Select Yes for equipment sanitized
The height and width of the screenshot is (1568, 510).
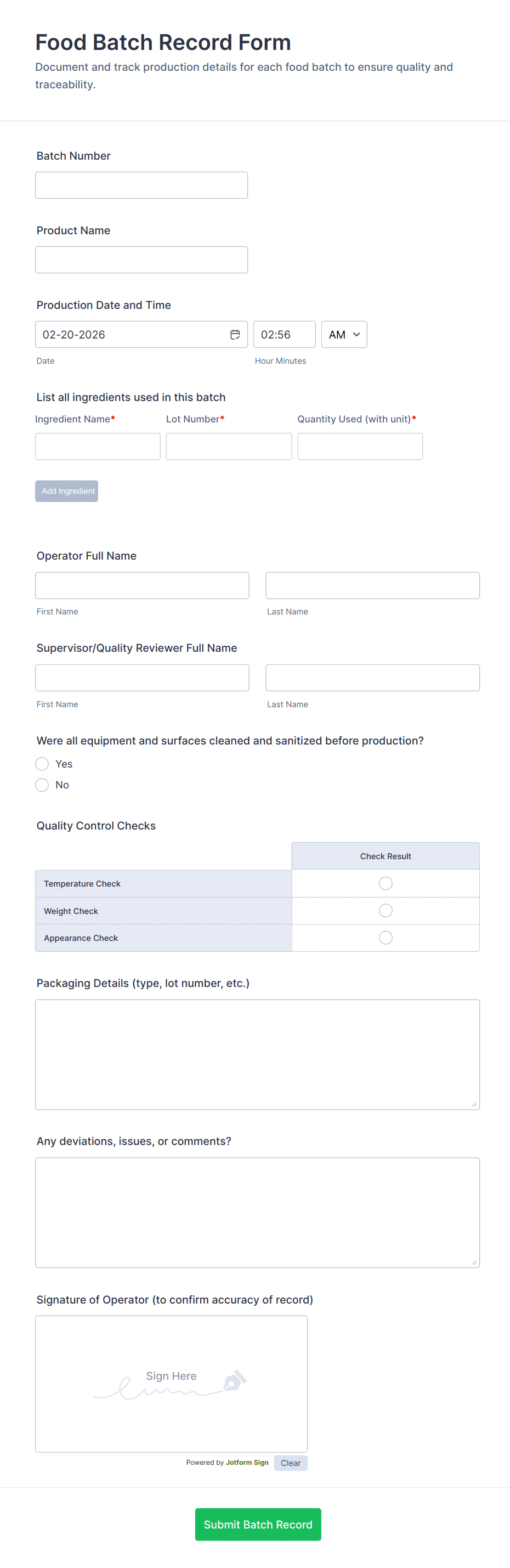point(42,764)
